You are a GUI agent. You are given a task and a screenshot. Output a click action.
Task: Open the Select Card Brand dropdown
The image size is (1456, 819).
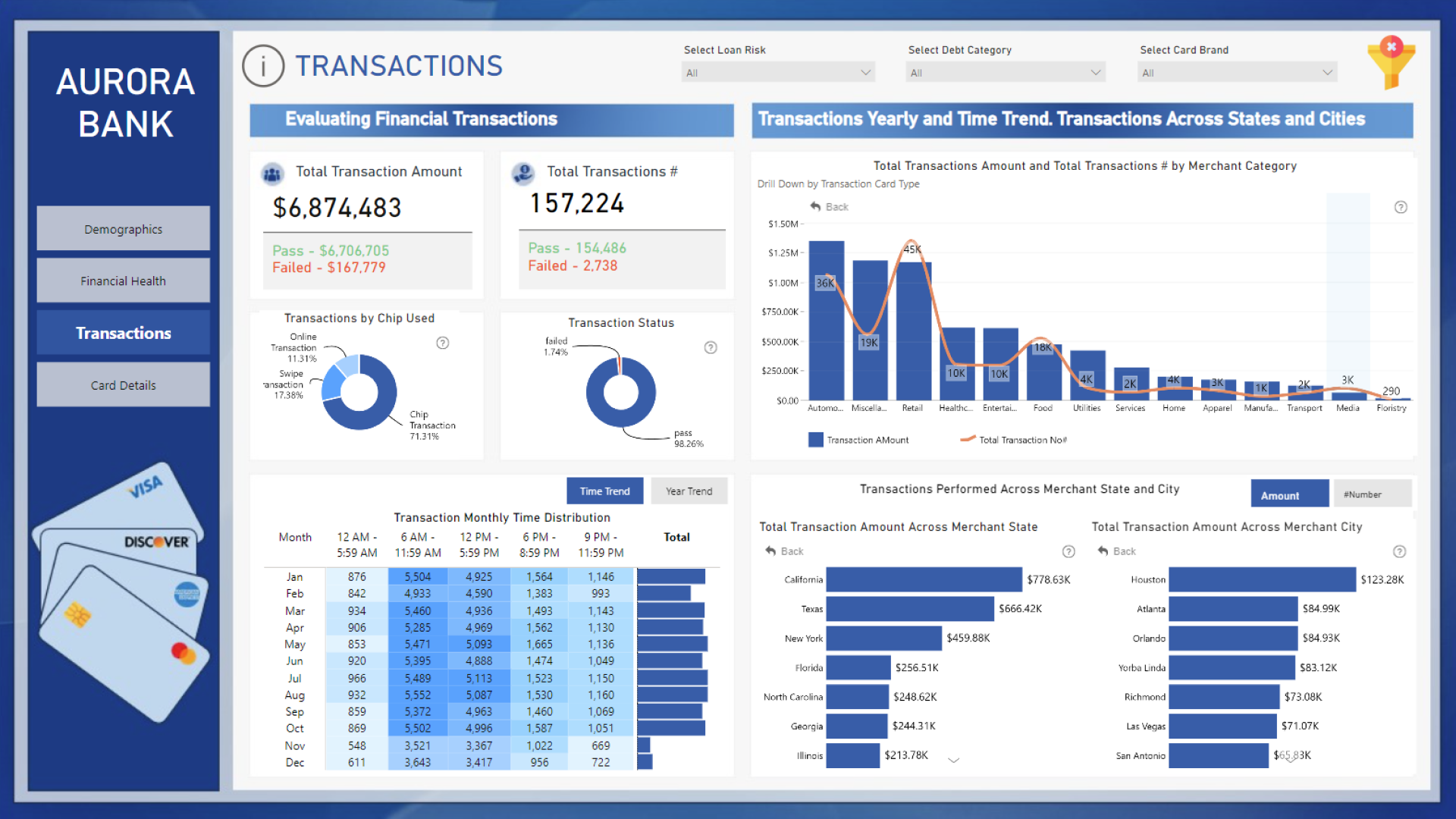click(x=1237, y=73)
